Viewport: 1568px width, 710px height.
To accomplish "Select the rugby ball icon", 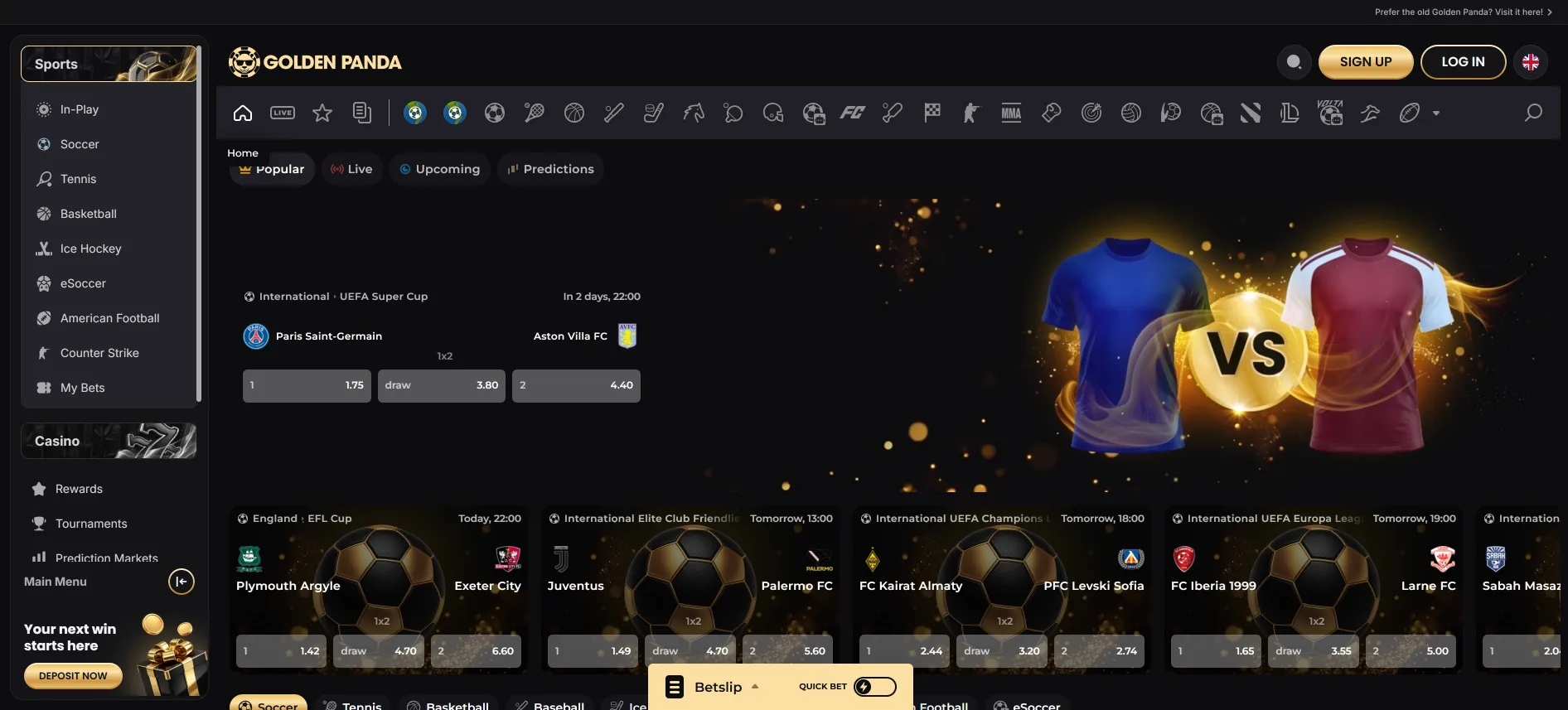I will coord(1410,113).
